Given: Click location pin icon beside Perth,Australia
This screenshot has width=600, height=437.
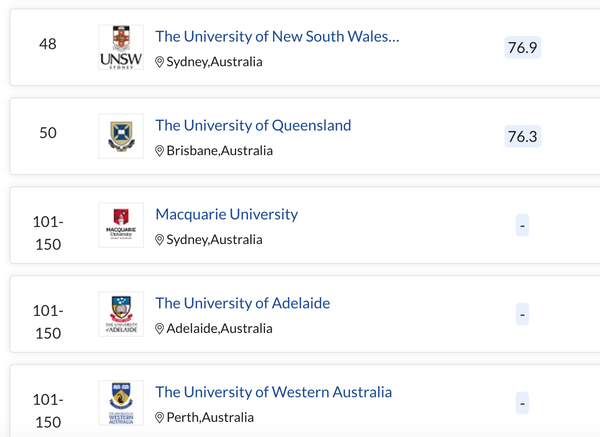Looking at the screenshot, I should point(160,417).
